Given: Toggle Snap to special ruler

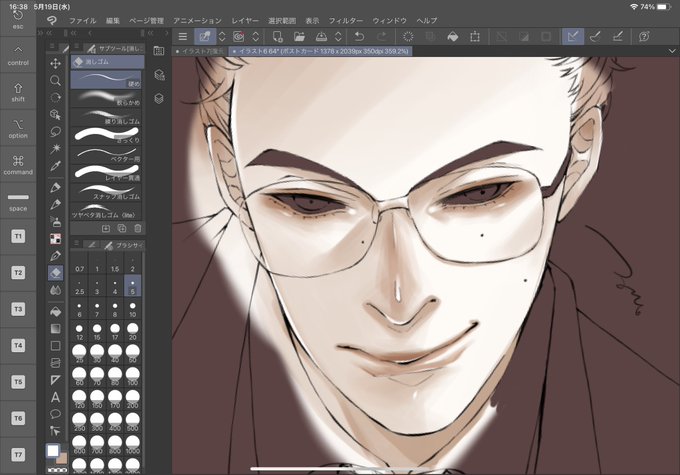Looking at the screenshot, I should coord(595,37).
